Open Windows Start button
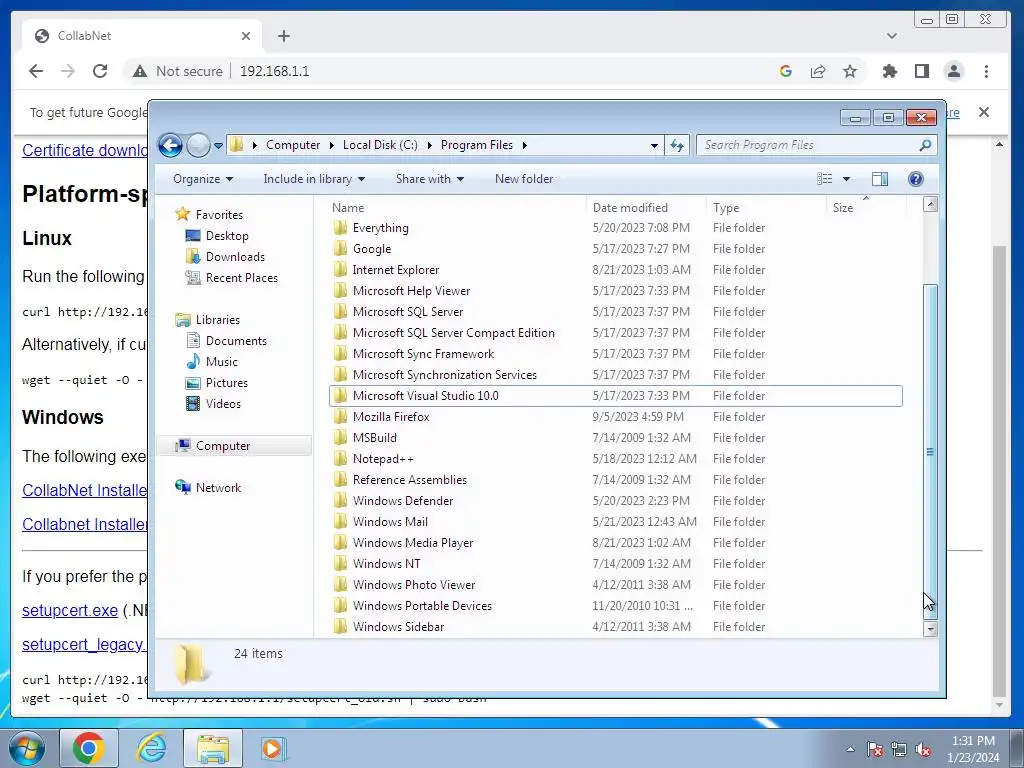The height and width of the screenshot is (768, 1024). pos(27,748)
